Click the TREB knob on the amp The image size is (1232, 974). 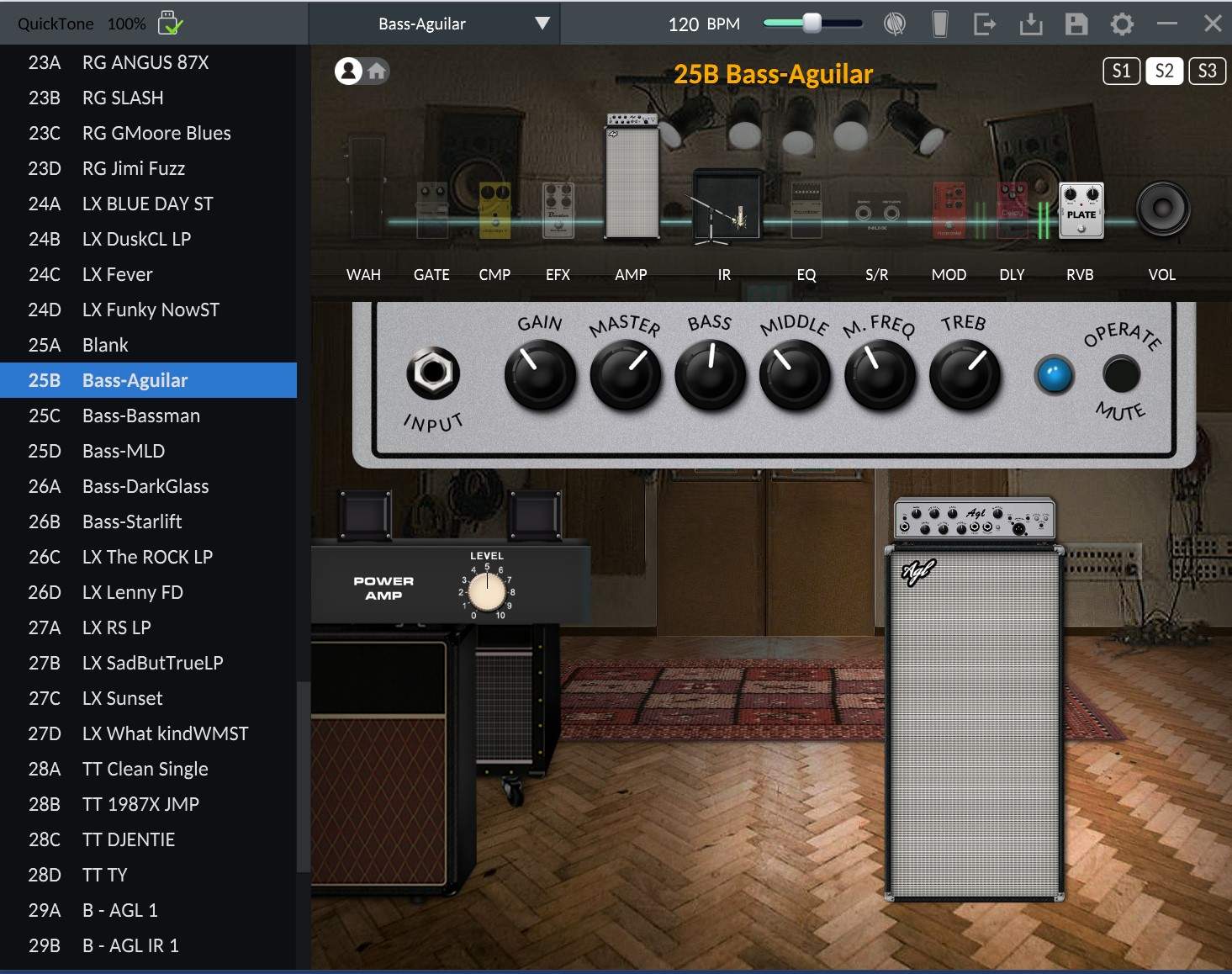pos(965,374)
